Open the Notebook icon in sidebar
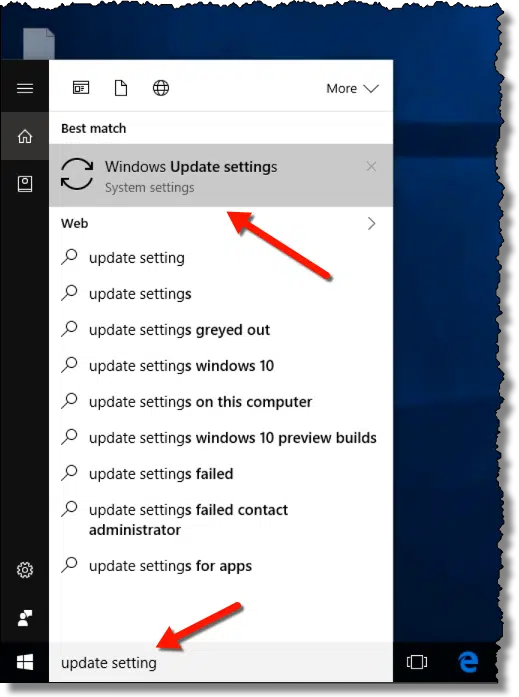 coord(25,184)
